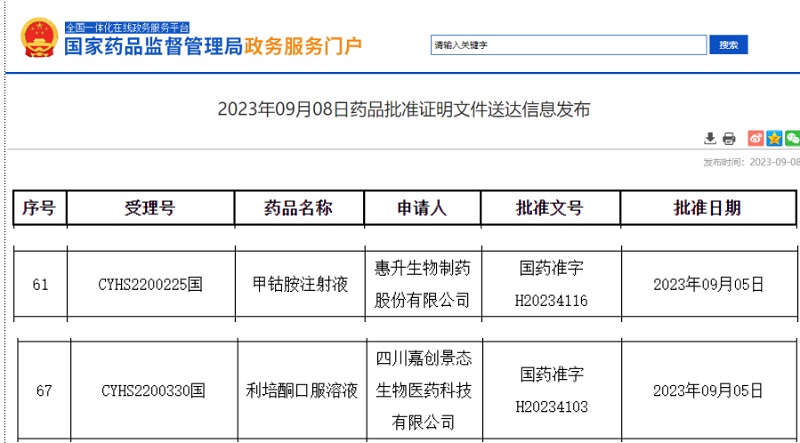Screen dimensions: 800x443
Task: Click the 申请人 column header
Action: click(422, 208)
